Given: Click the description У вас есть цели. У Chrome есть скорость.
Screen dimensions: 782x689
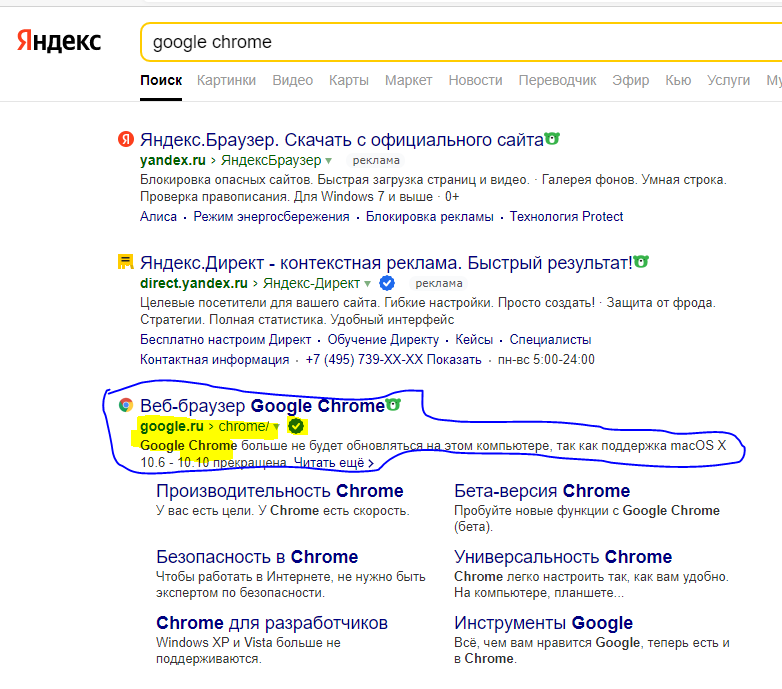Looking at the screenshot, I should pos(282,511).
